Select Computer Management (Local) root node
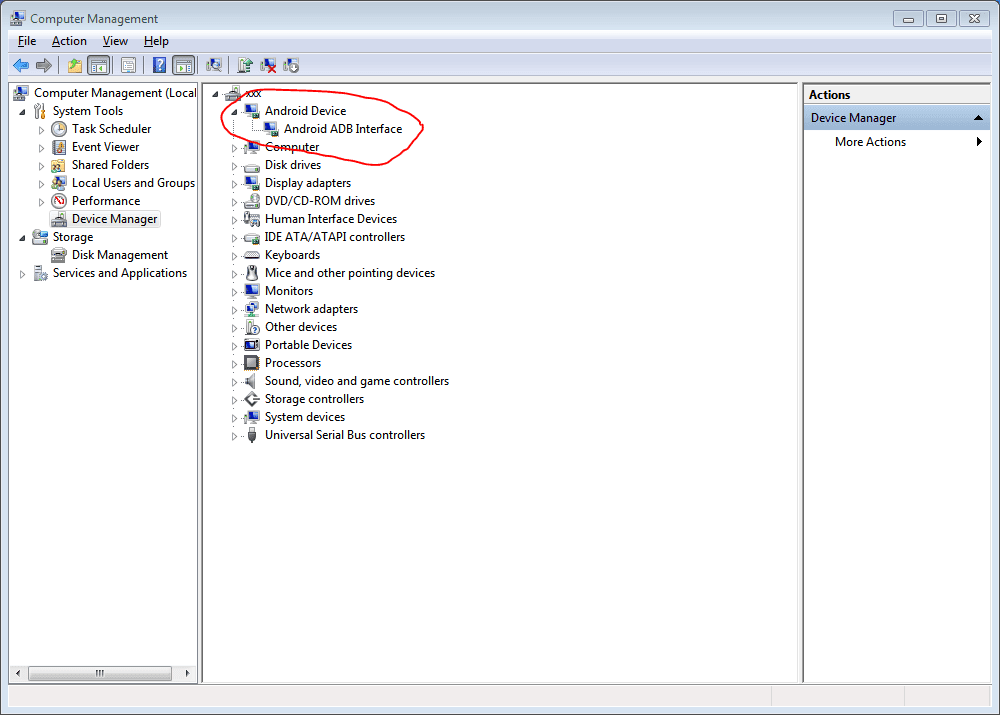Image resolution: width=1000 pixels, height=715 pixels. [x=115, y=92]
